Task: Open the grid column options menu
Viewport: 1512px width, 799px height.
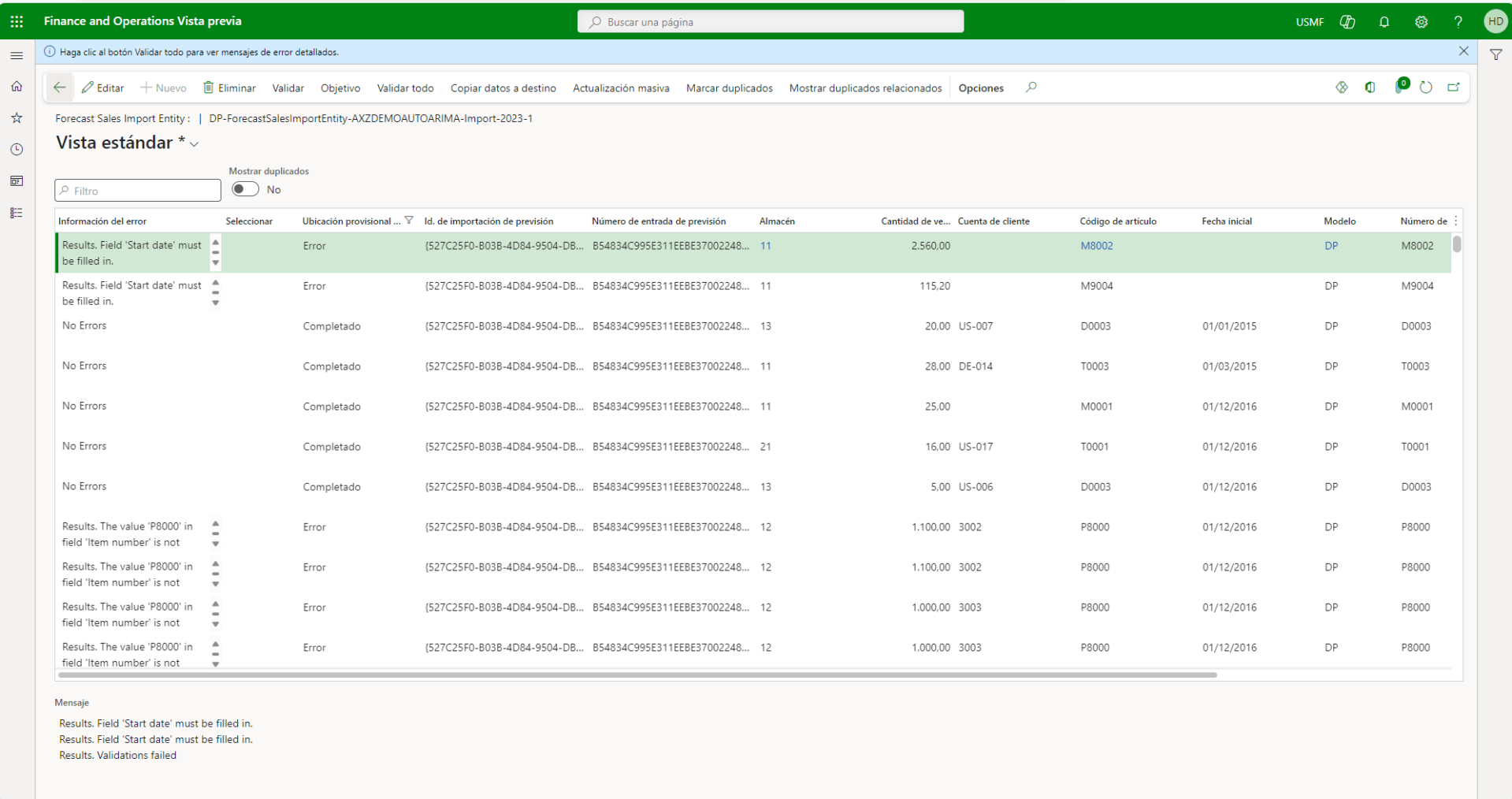Action: click(x=1455, y=221)
